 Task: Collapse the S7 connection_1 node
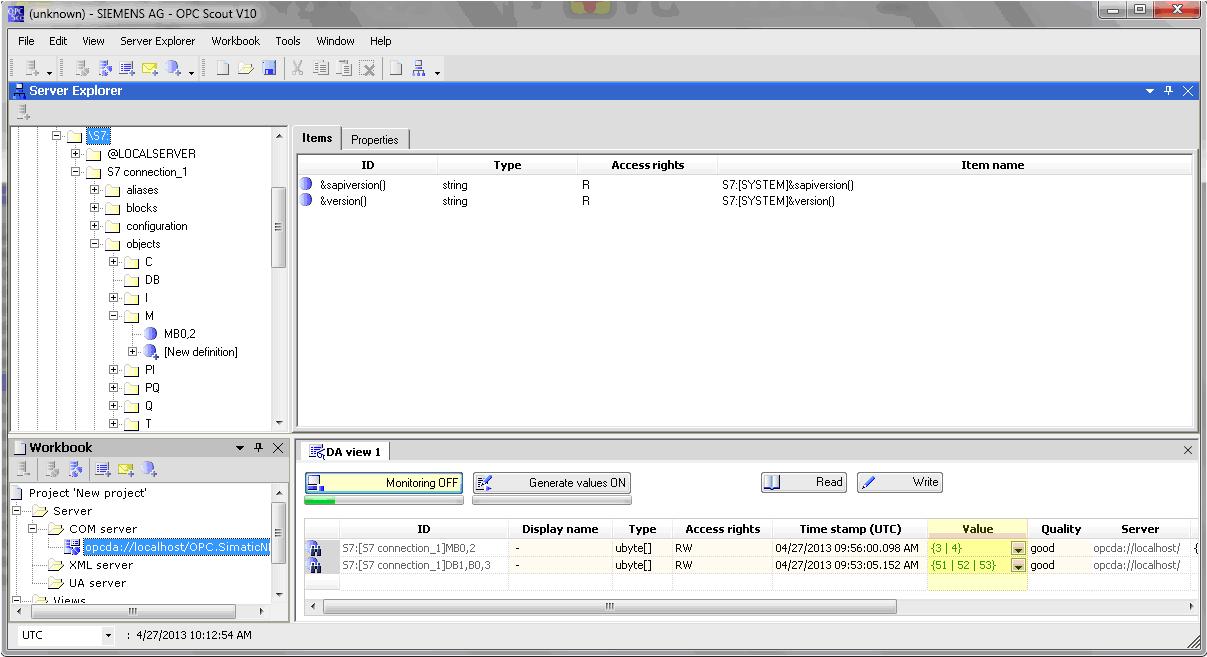click(x=76, y=172)
